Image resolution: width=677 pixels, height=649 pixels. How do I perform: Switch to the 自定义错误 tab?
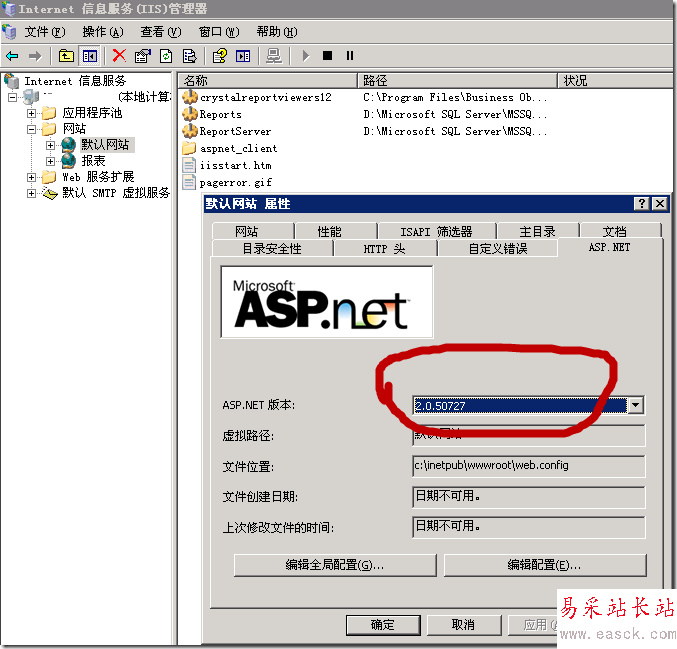tap(497, 248)
